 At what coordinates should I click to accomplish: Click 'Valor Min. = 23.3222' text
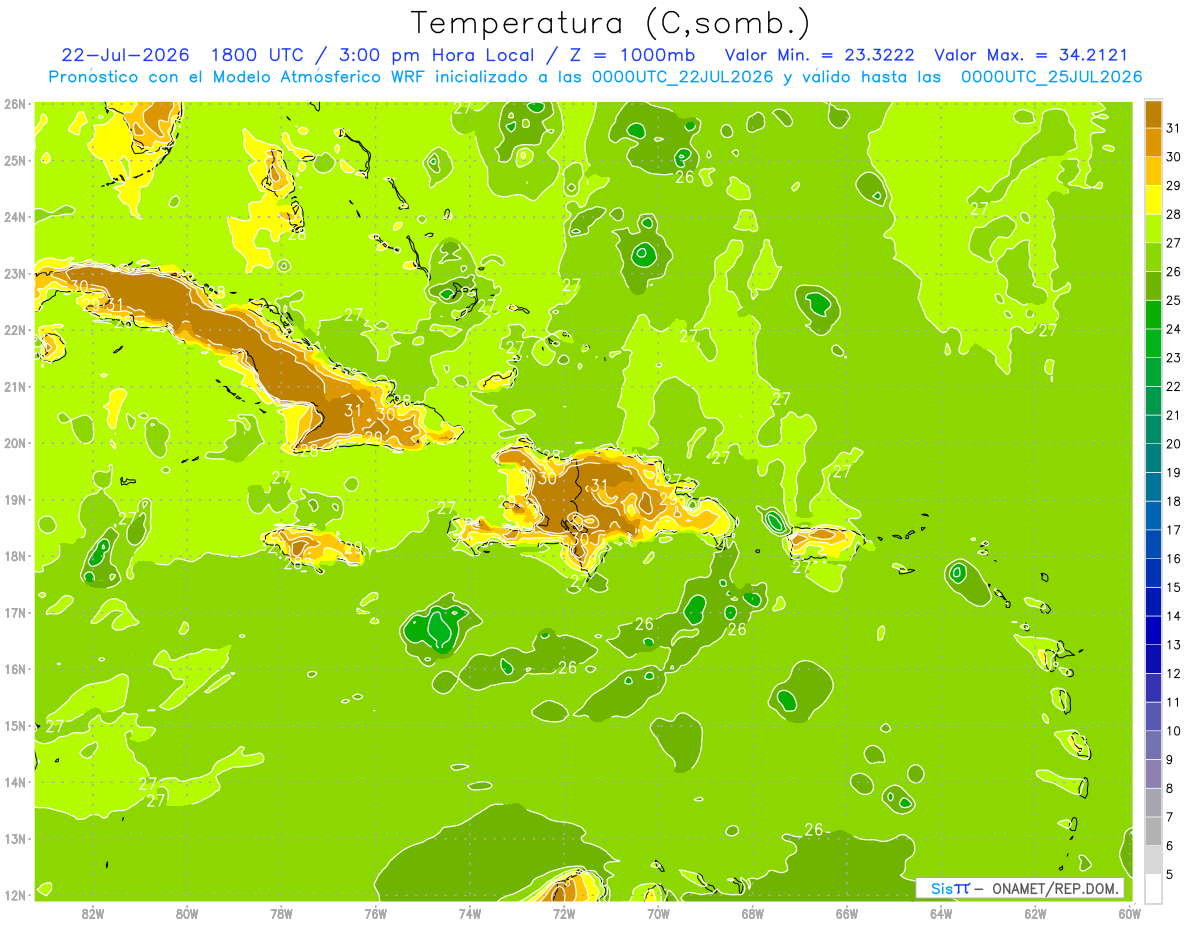(819, 55)
